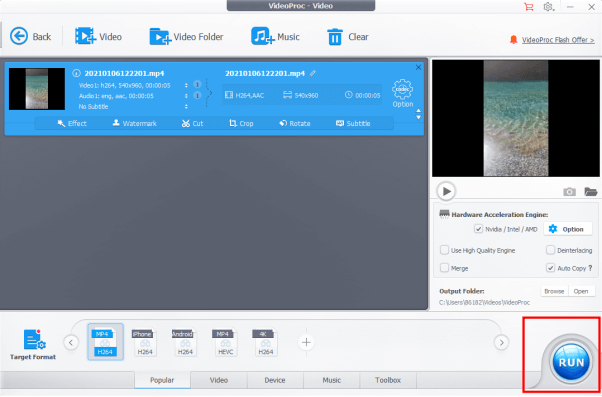Select the Android H264 preset

(185, 342)
